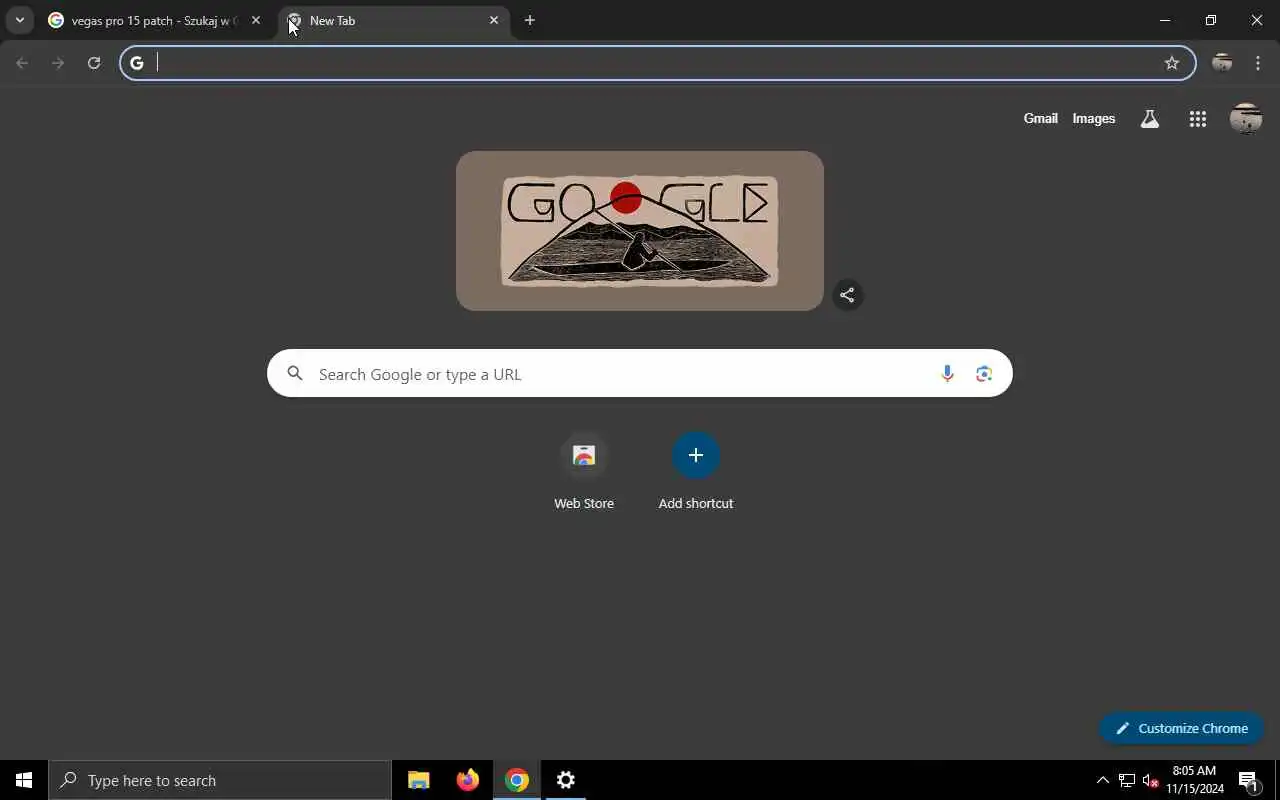Open Chrome profile avatar in toolbar
1280x800 pixels.
(x=1221, y=63)
